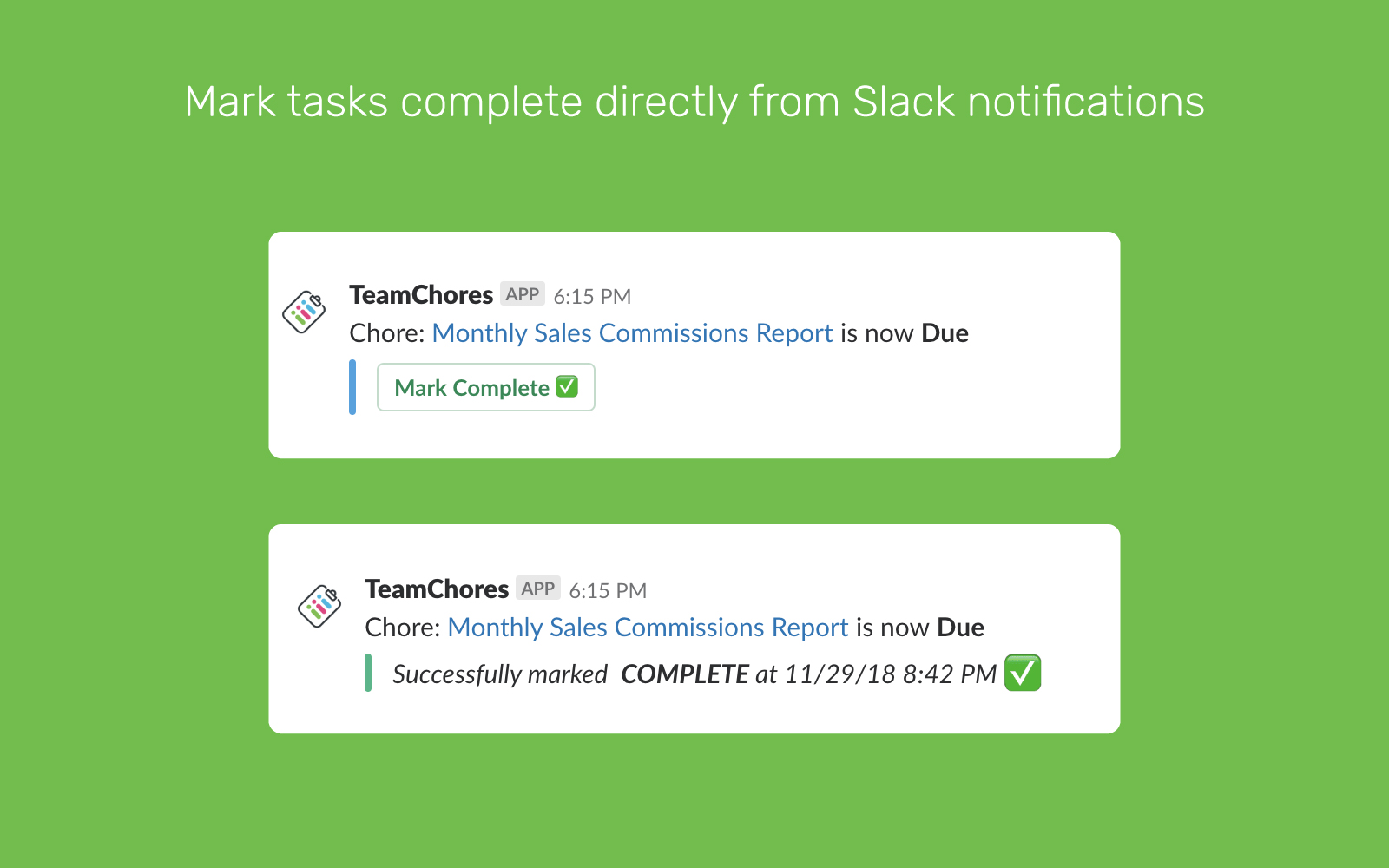Click TeamChores avatar in the successfully marked message
Viewport: 1389px width, 868px height.
(x=319, y=606)
